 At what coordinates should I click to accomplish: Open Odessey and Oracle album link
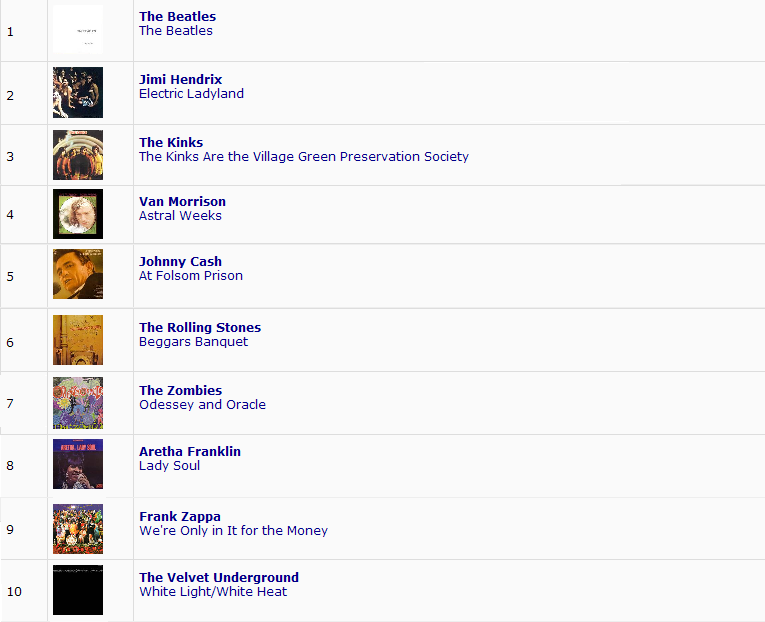coord(202,404)
